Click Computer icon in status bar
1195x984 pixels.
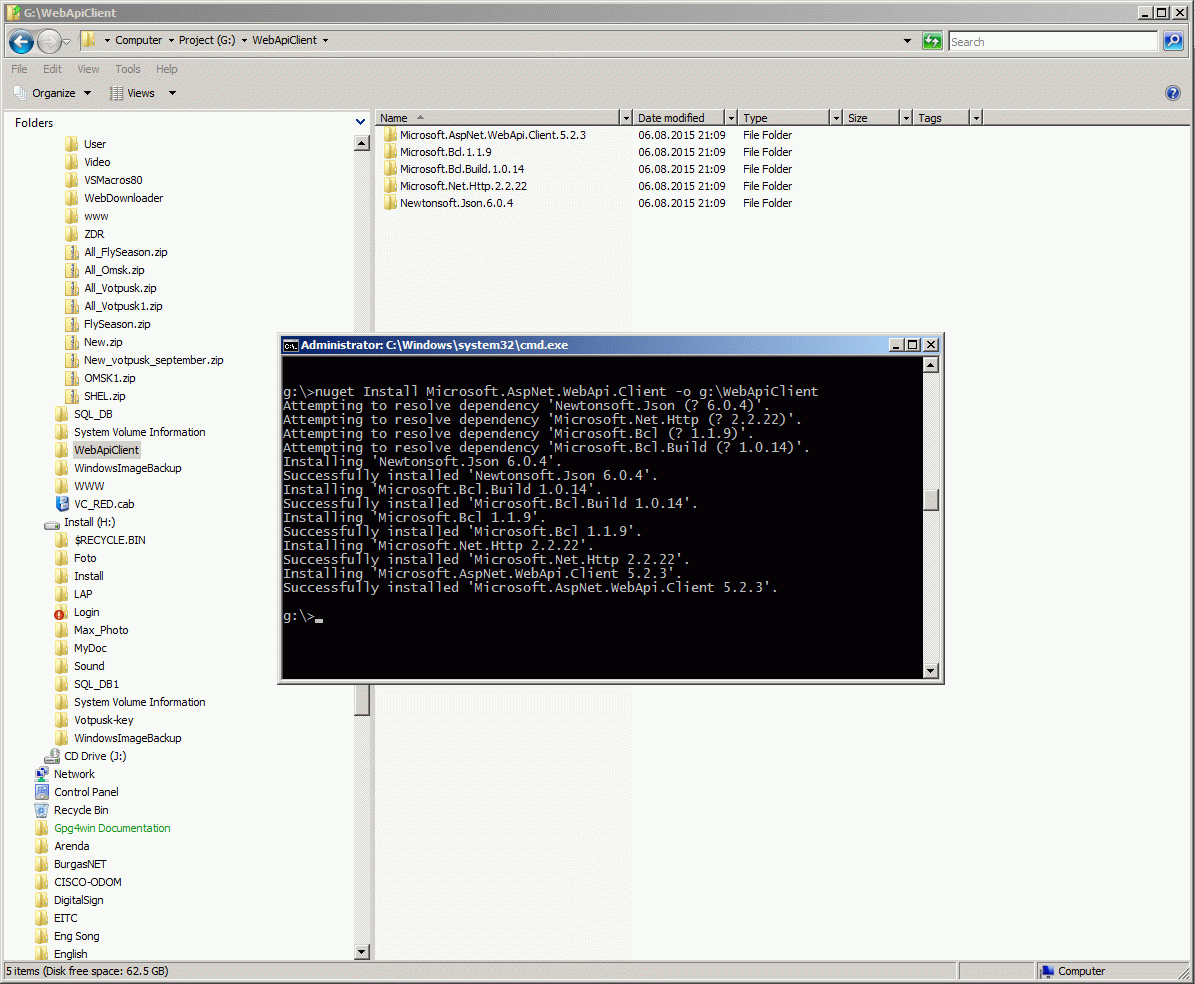(1048, 971)
